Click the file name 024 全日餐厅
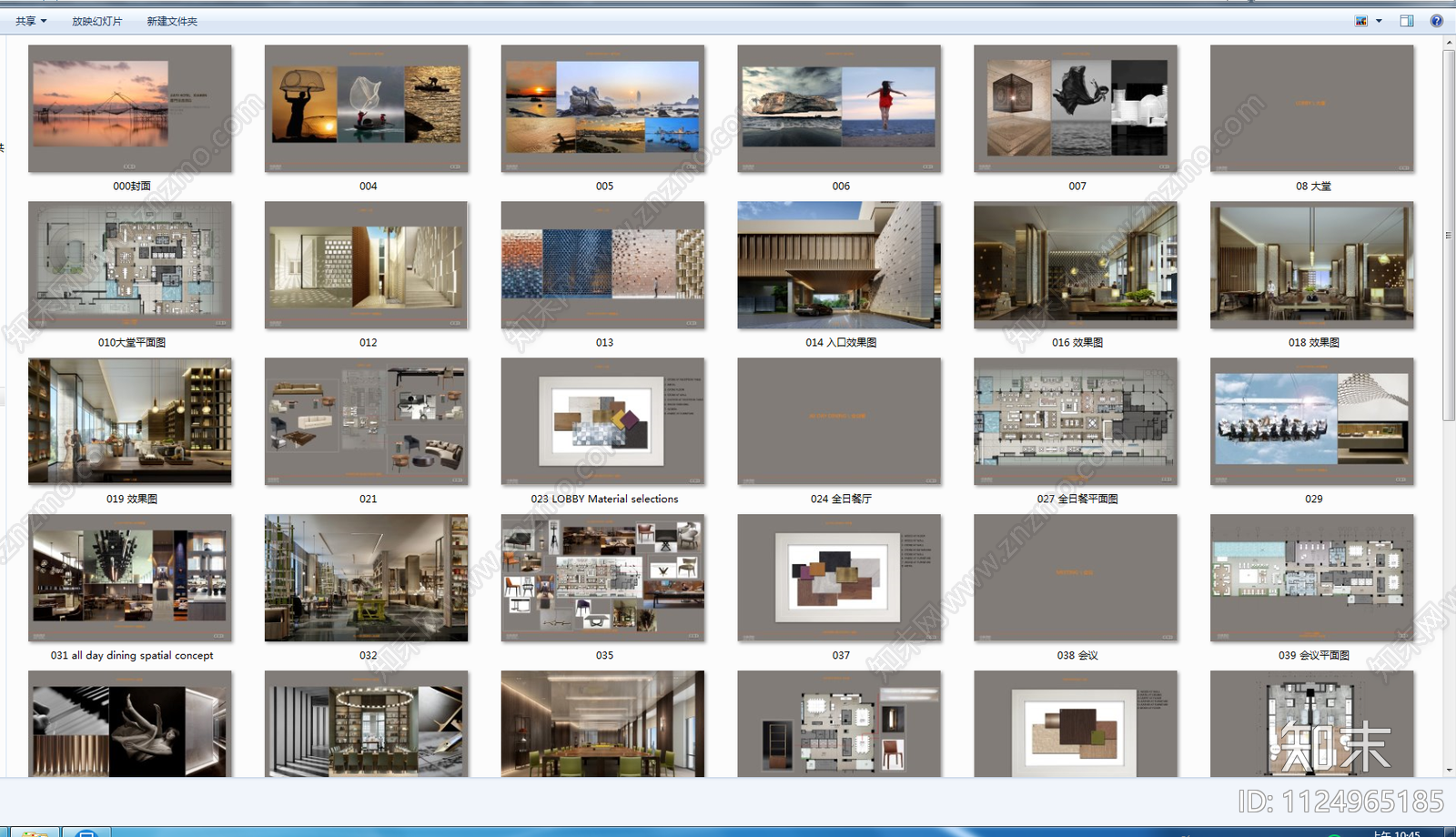Image resolution: width=1456 pixels, height=837 pixels. [x=841, y=499]
